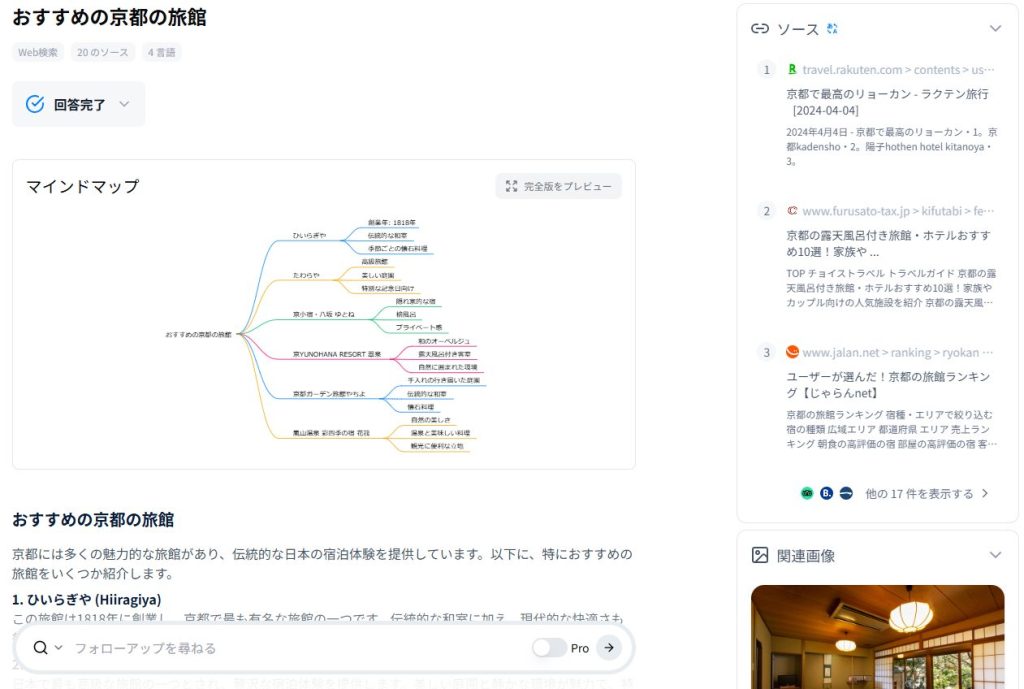
Task: Submit follow-up with the arrow send button
Action: (x=608, y=648)
